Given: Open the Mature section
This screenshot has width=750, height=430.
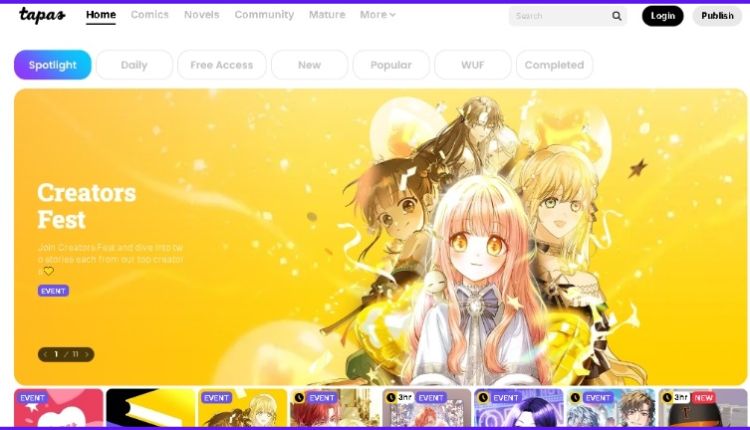Looking at the screenshot, I should click(327, 15).
